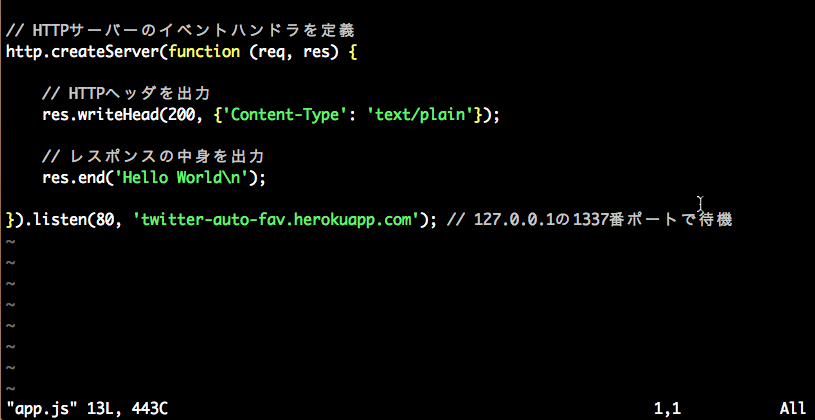Click the "app.js" filename in status line
This screenshot has width=815, height=420.
click(x=34, y=408)
